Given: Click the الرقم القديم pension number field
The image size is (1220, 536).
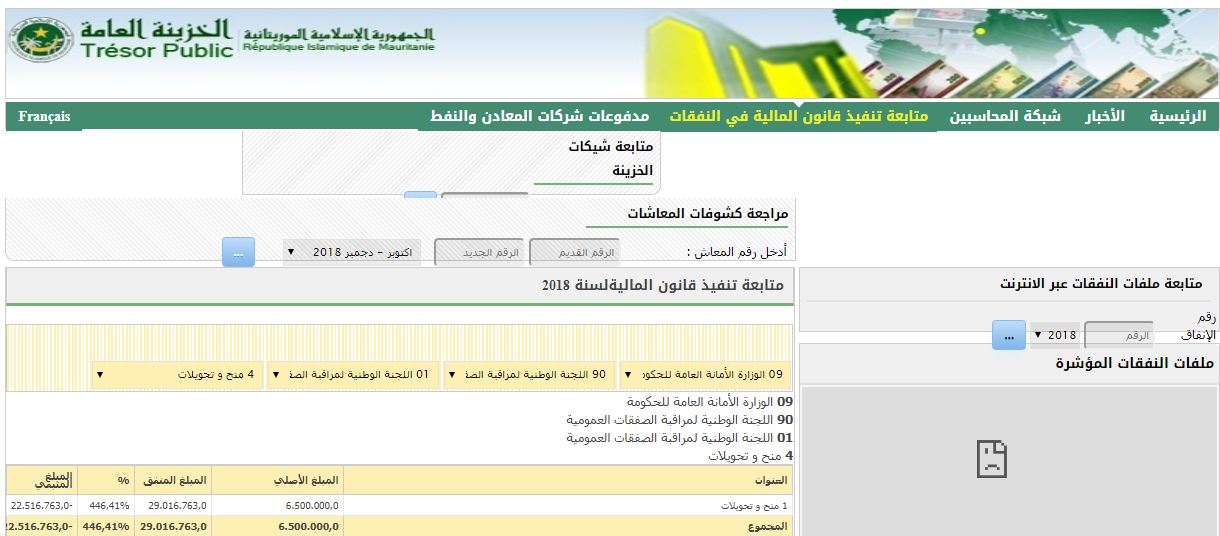Looking at the screenshot, I should pyautogui.click(x=574, y=252).
